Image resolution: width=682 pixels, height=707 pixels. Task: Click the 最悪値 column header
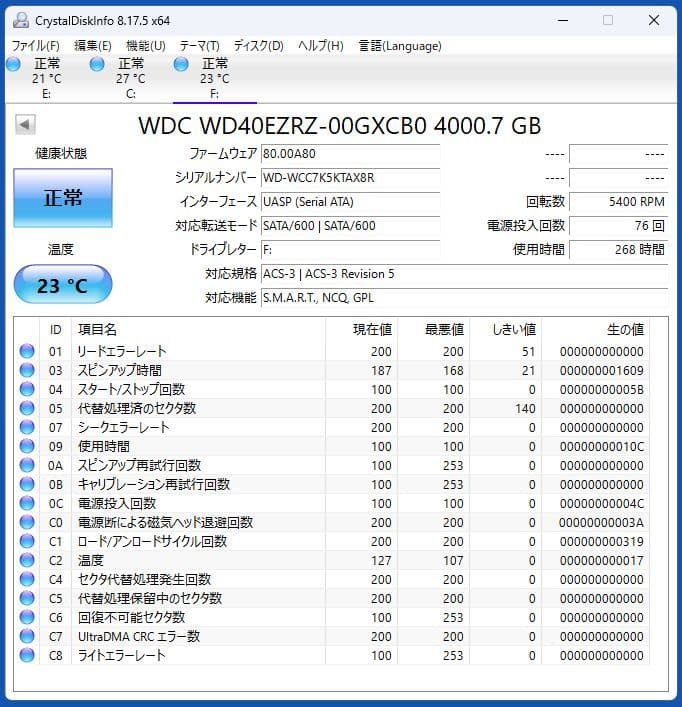(444, 330)
